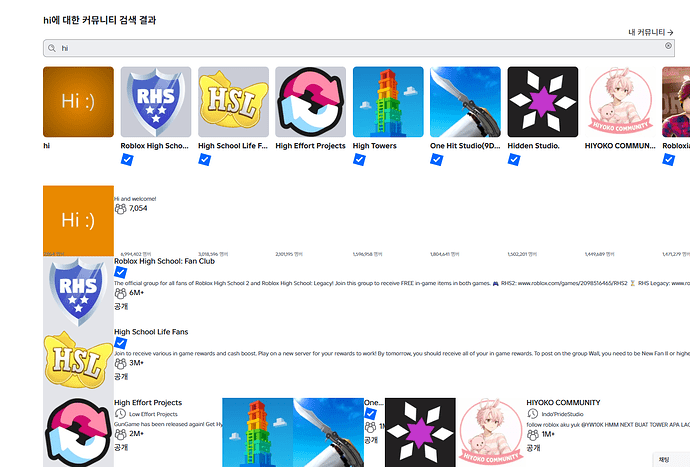Click the 'hi' card title text

(46, 146)
